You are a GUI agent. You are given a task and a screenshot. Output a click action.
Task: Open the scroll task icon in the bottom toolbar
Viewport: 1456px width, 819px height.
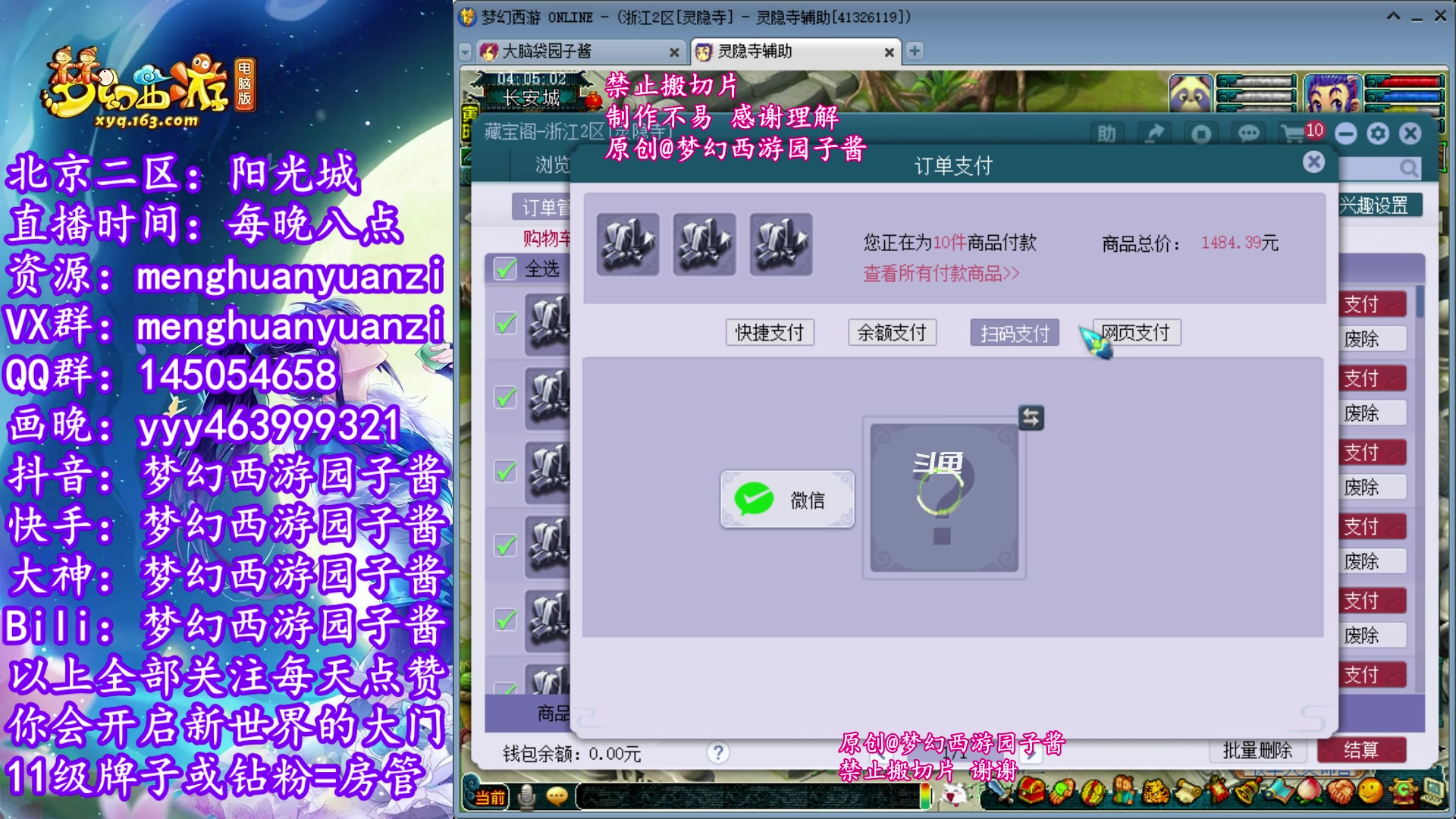[x=1187, y=792]
